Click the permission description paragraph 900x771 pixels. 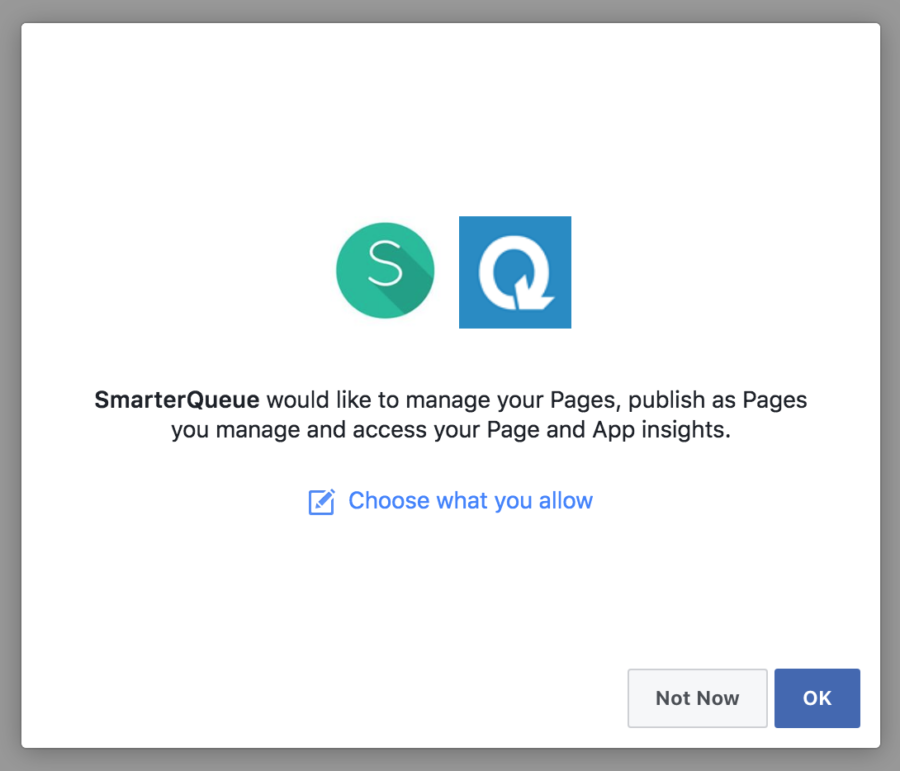point(450,415)
